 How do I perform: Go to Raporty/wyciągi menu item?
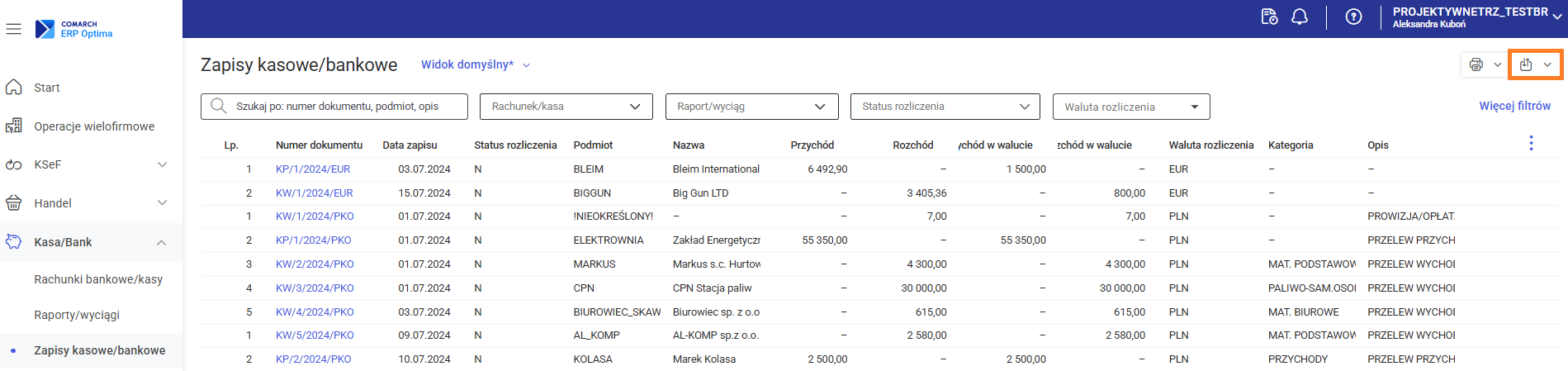pos(77,315)
